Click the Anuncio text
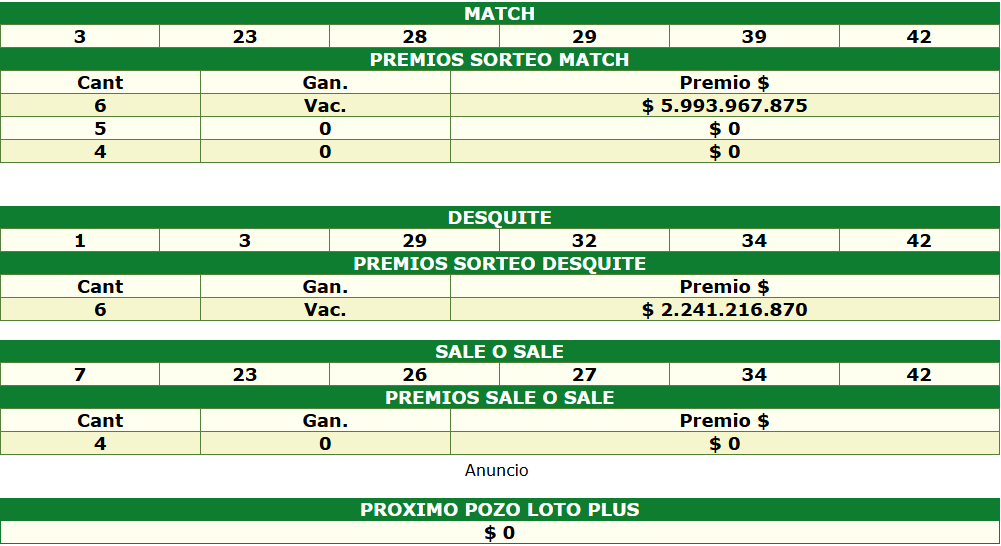Image resolution: width=1001 pixels, height=546 pixels. [x=497, y=470]
